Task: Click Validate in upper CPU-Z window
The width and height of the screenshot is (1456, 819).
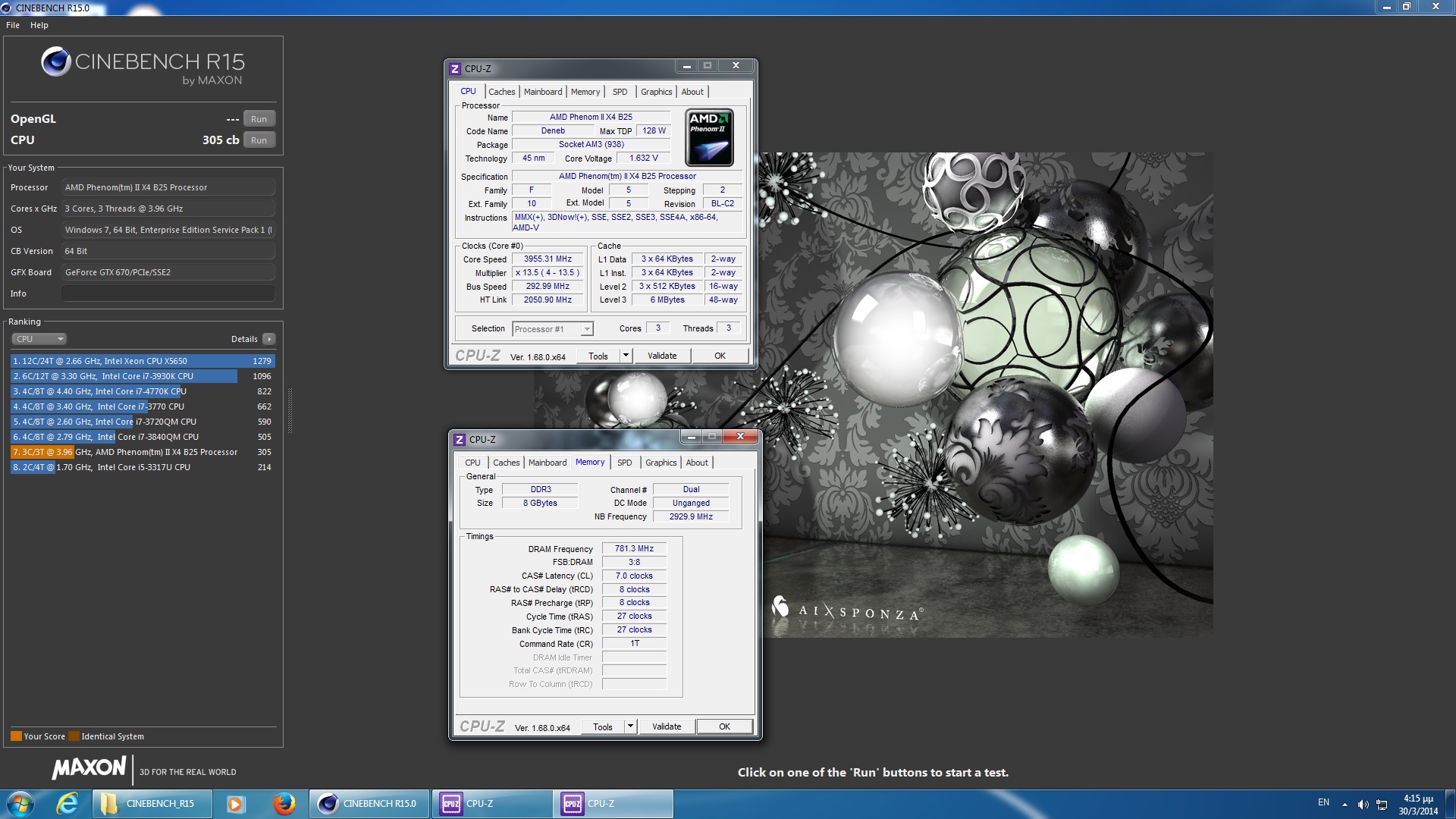Action: coord(662,356)
